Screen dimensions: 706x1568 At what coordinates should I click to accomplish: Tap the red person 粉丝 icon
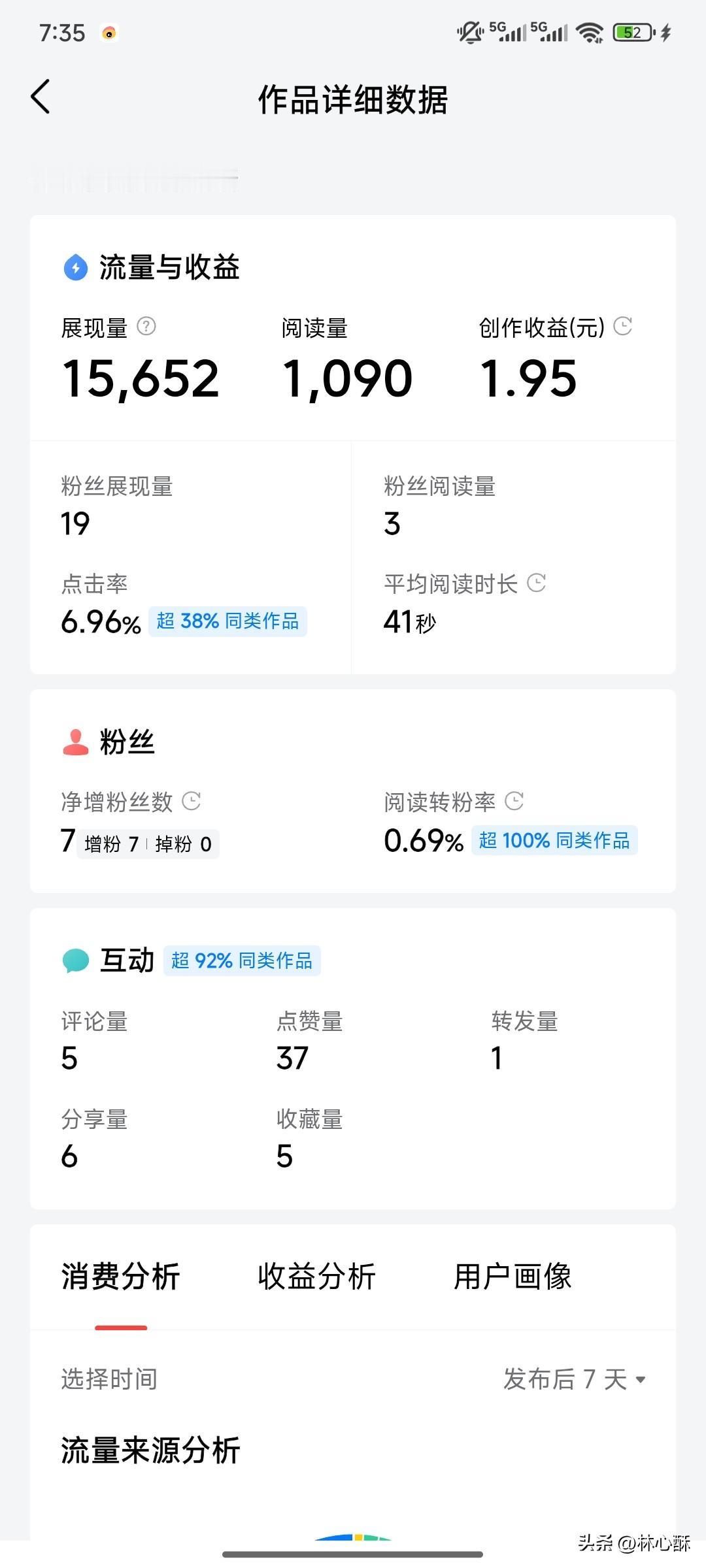76,742
